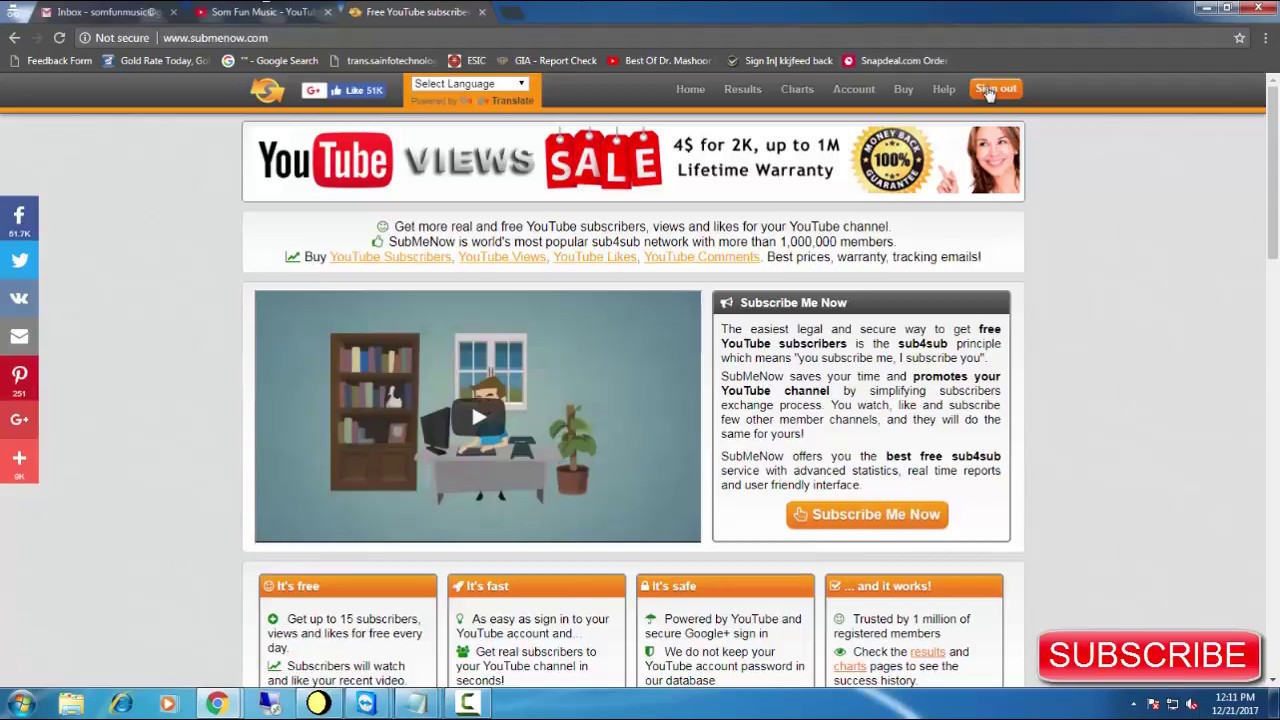Image resolution: width=1280 pixels, height=720 pixels.
Task: Open the YouTube Views link
Action: click(502, 257)
